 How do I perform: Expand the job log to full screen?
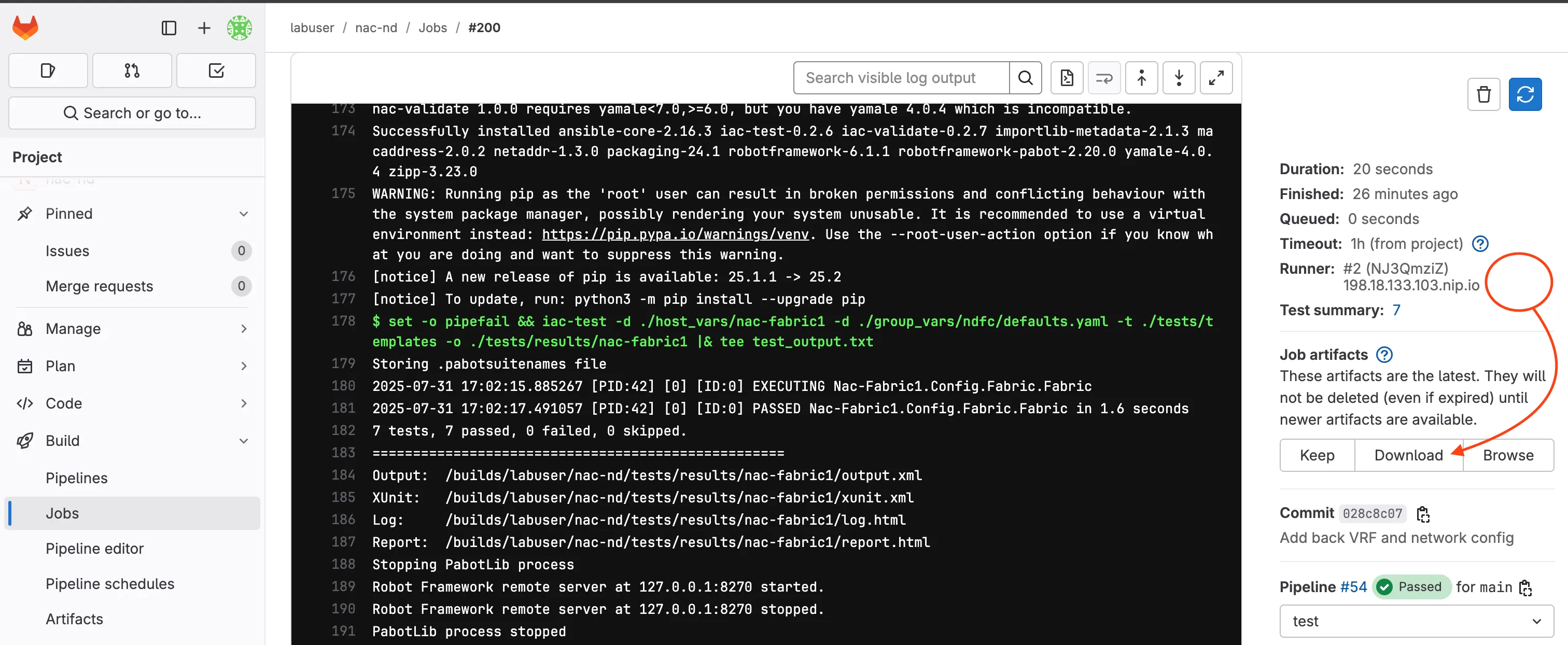click(1216, 77)
